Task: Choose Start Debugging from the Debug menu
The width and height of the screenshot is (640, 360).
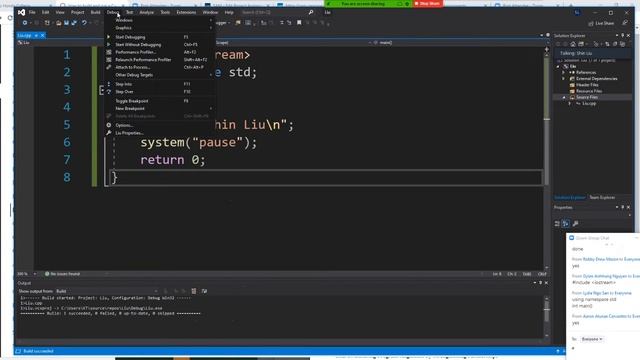Action: tap(160, 37)
